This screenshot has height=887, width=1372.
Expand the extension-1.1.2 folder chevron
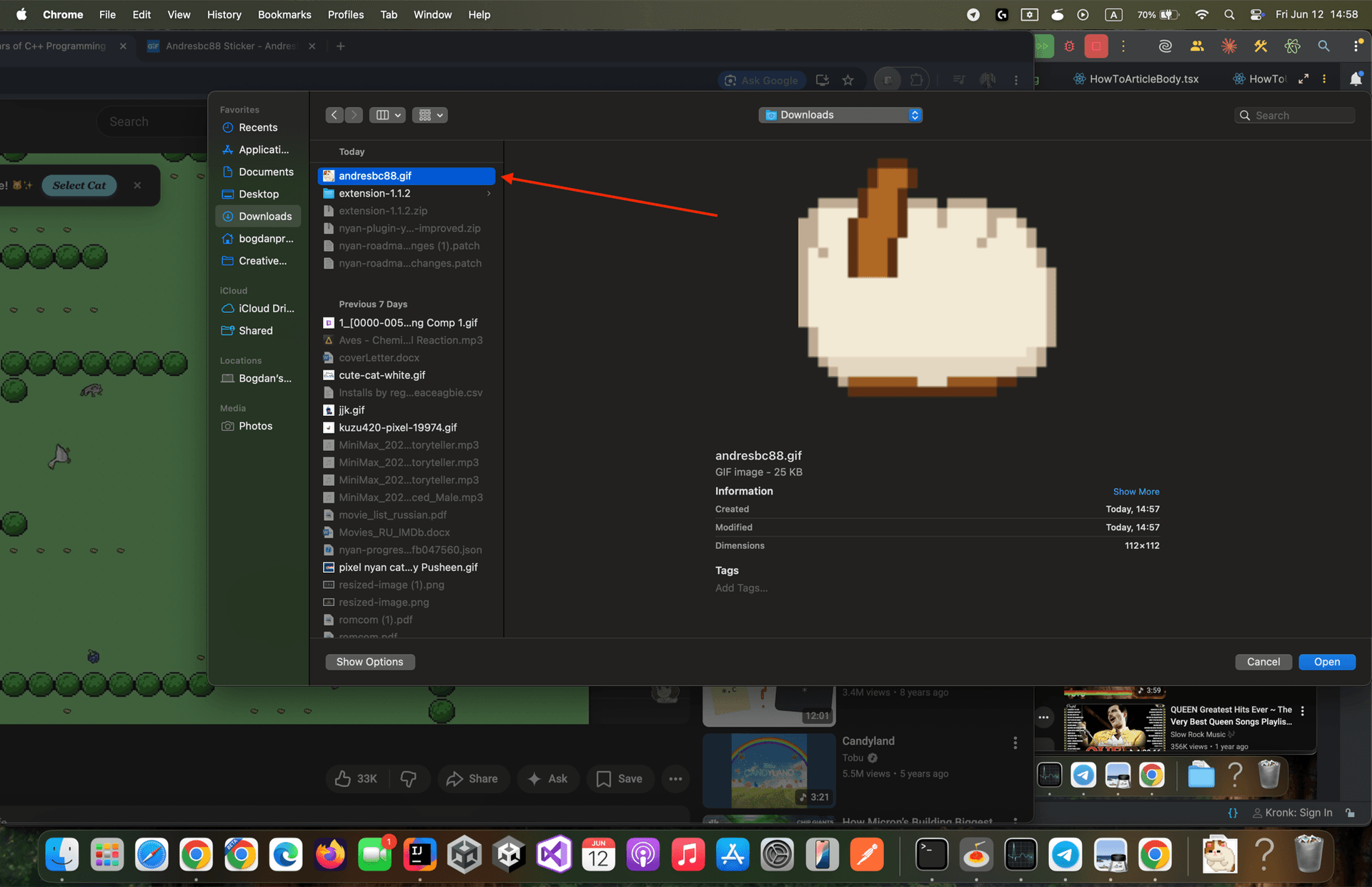[x=489, y=194]
